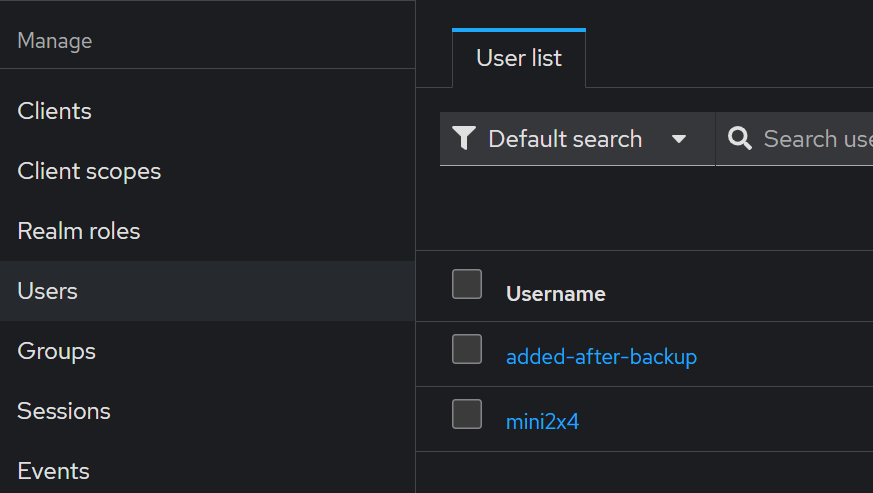Click the Manage section heading
The height and width of the screenshot is (493, 873).
coord(55,41)
